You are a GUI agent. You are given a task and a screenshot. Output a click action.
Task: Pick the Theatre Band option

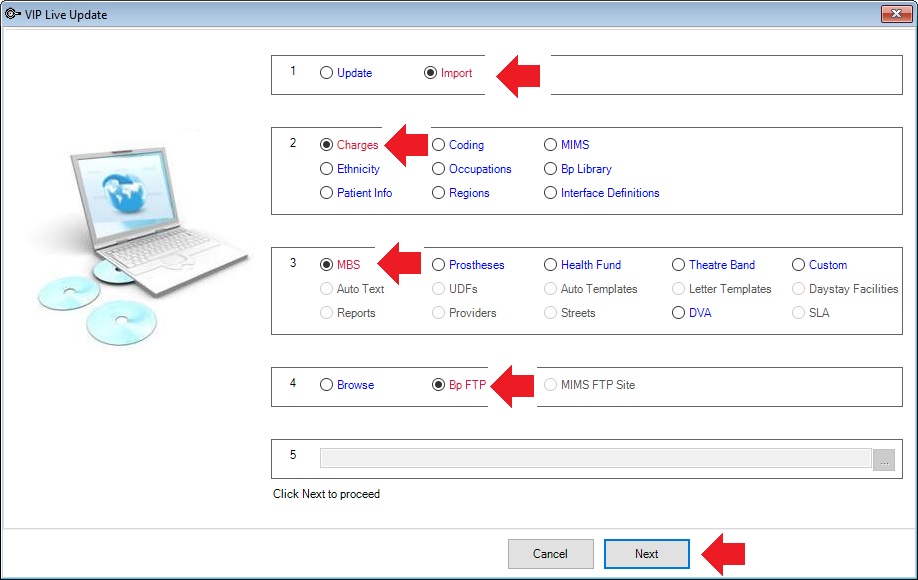click(x=713, y=265)
